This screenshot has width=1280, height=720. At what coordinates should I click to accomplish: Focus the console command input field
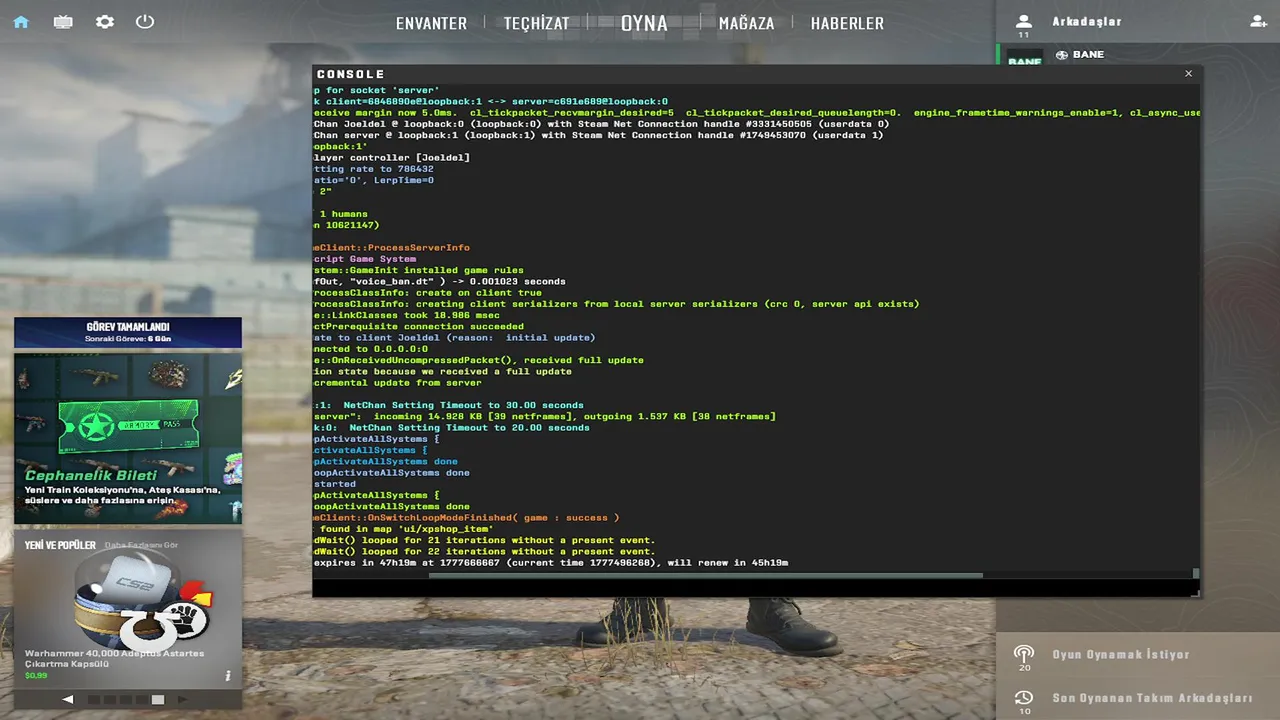750,587
